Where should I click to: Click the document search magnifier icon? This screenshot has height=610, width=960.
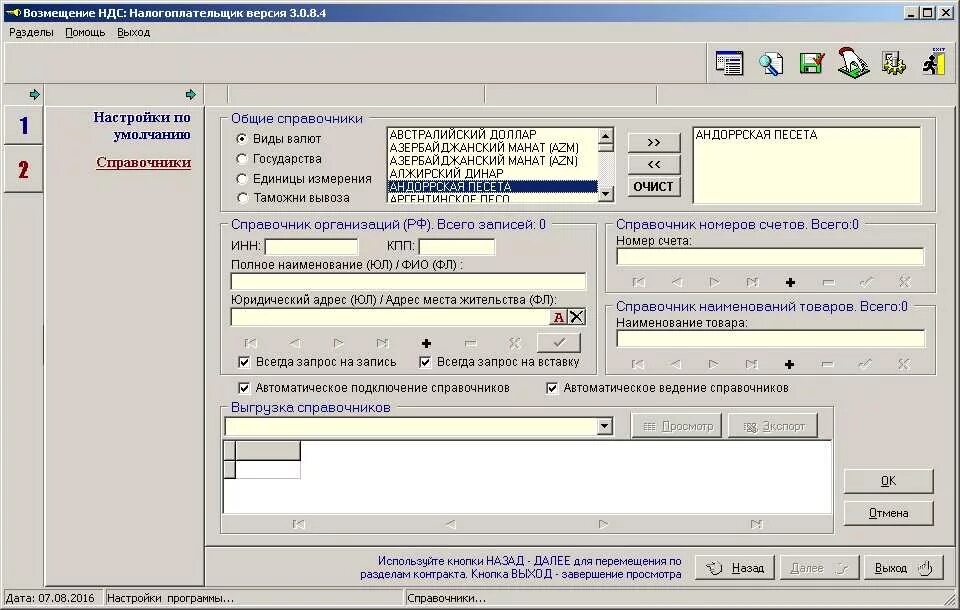point(771,64)
